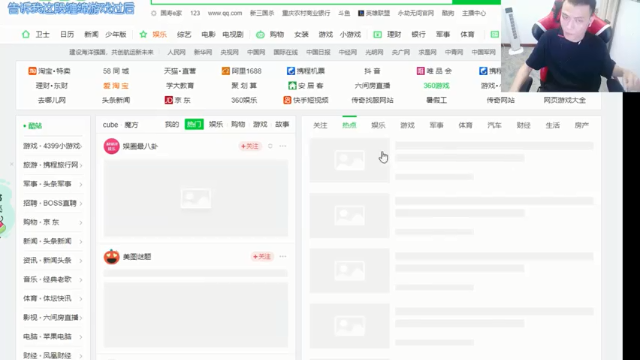Image resolution: width=640 pixels, height=360 pixels.
Task: Switch to 故事 tab in cube panel
Action: click(282, 124)
